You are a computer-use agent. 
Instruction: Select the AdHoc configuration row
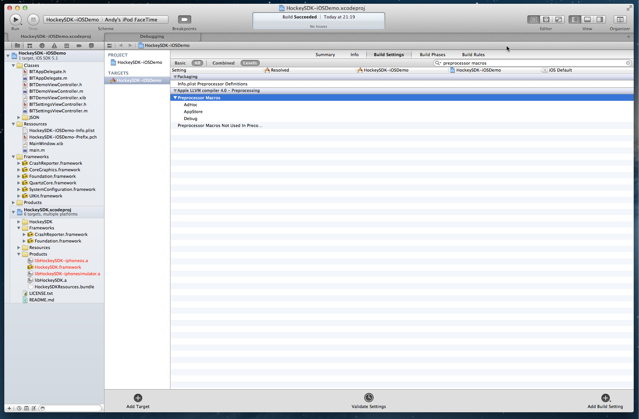coord(402,105)
